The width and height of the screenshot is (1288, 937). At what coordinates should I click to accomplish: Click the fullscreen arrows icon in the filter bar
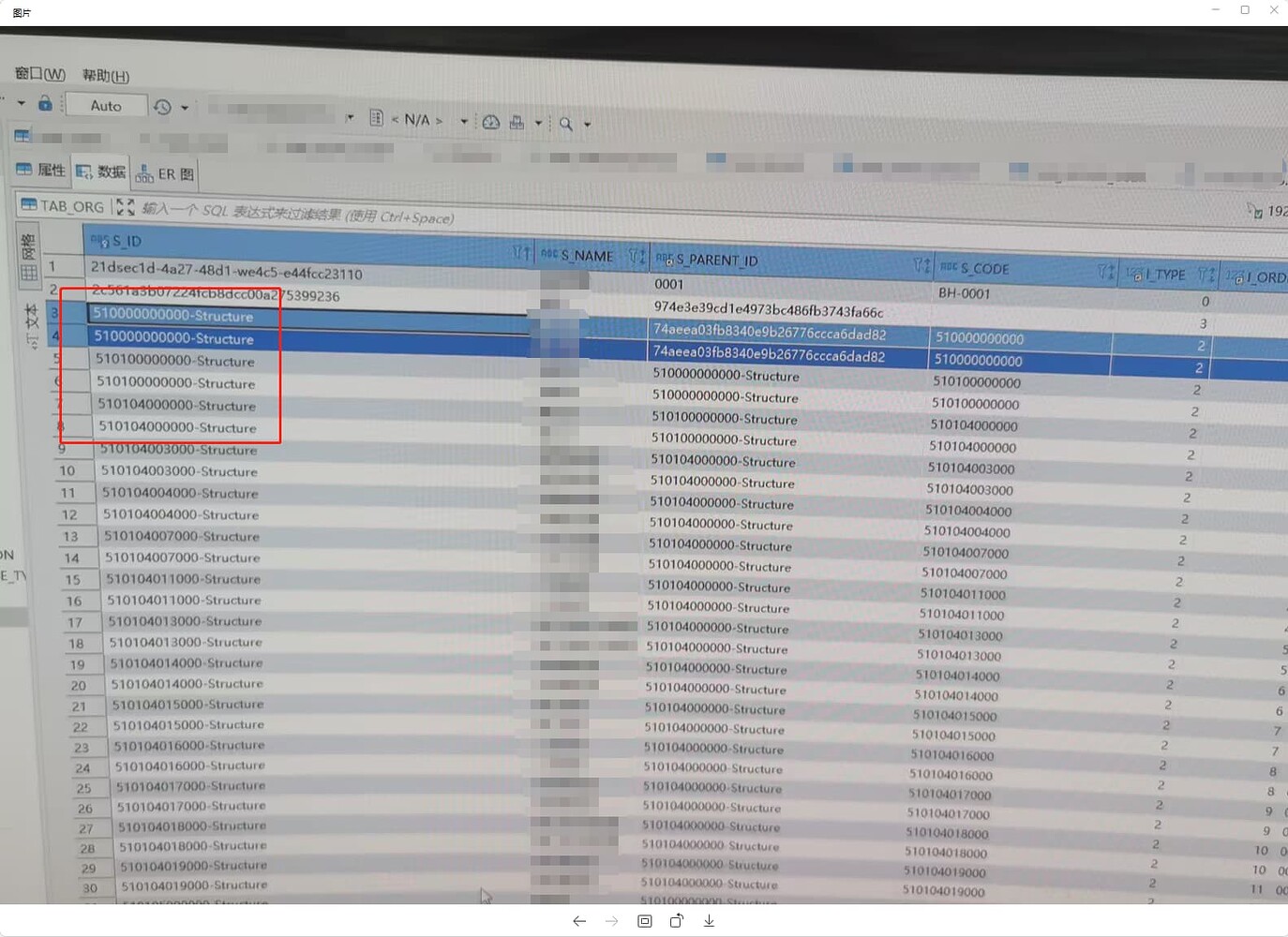125,207
